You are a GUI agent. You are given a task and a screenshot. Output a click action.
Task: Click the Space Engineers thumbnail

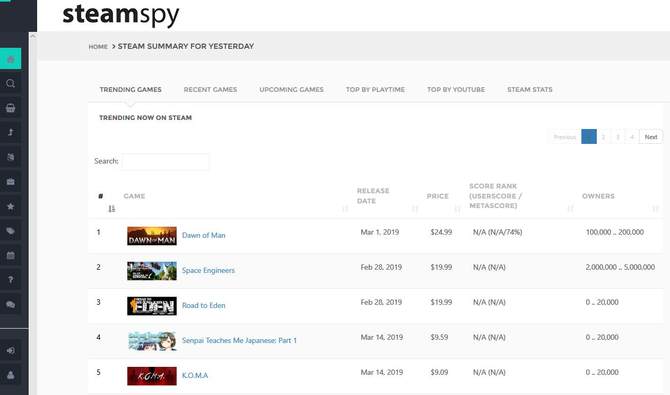tap(152, 271)
